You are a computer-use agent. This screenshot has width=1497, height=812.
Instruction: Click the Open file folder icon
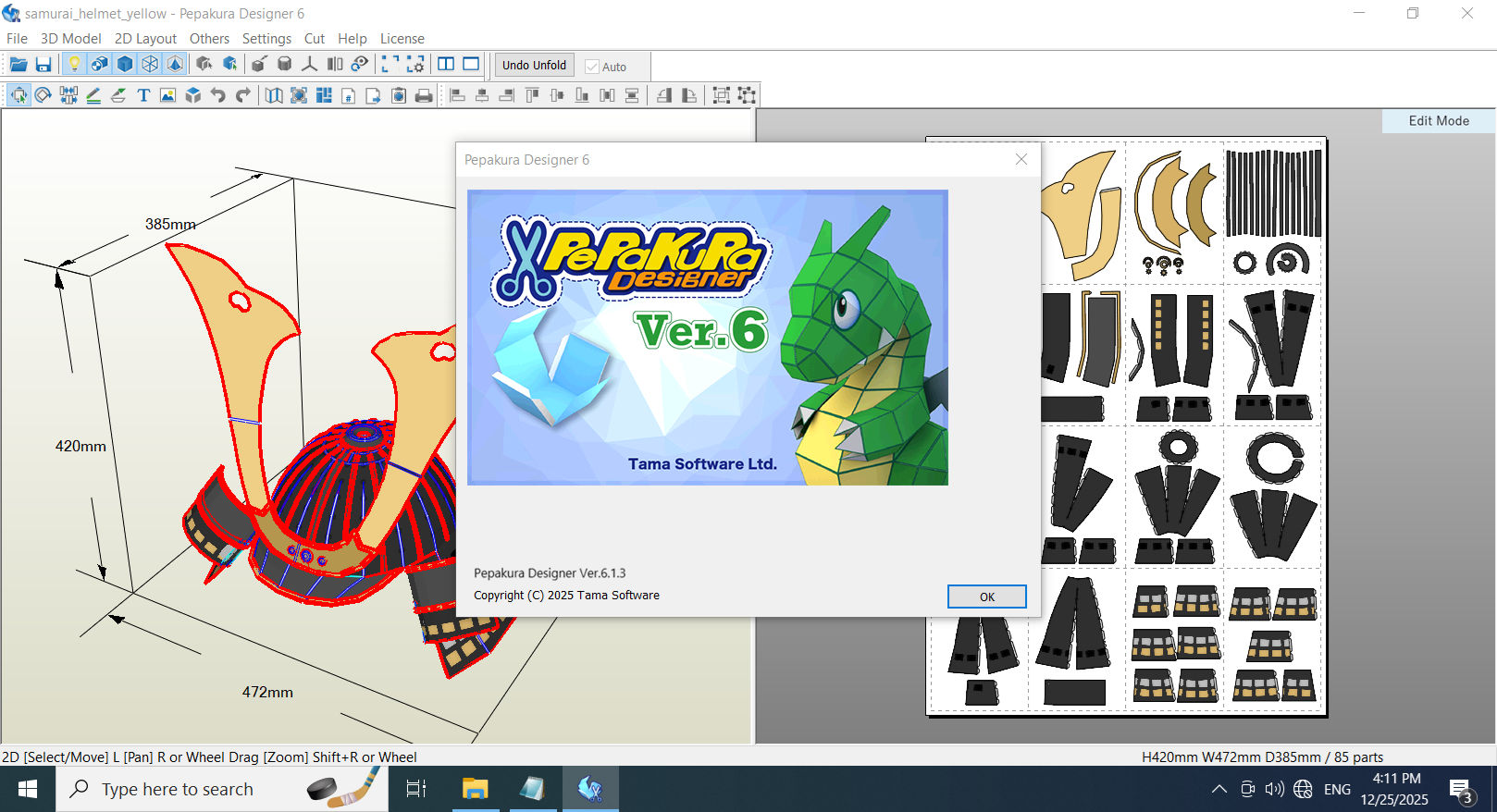coord(18,65)
